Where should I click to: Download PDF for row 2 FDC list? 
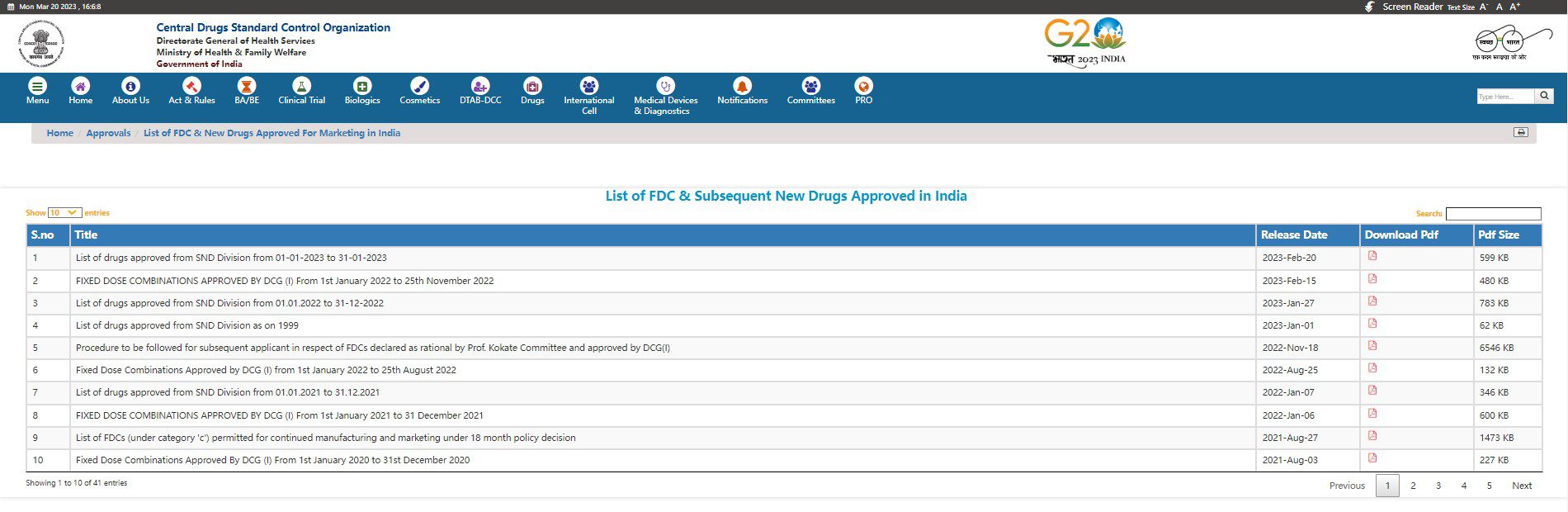(1372, 279)
